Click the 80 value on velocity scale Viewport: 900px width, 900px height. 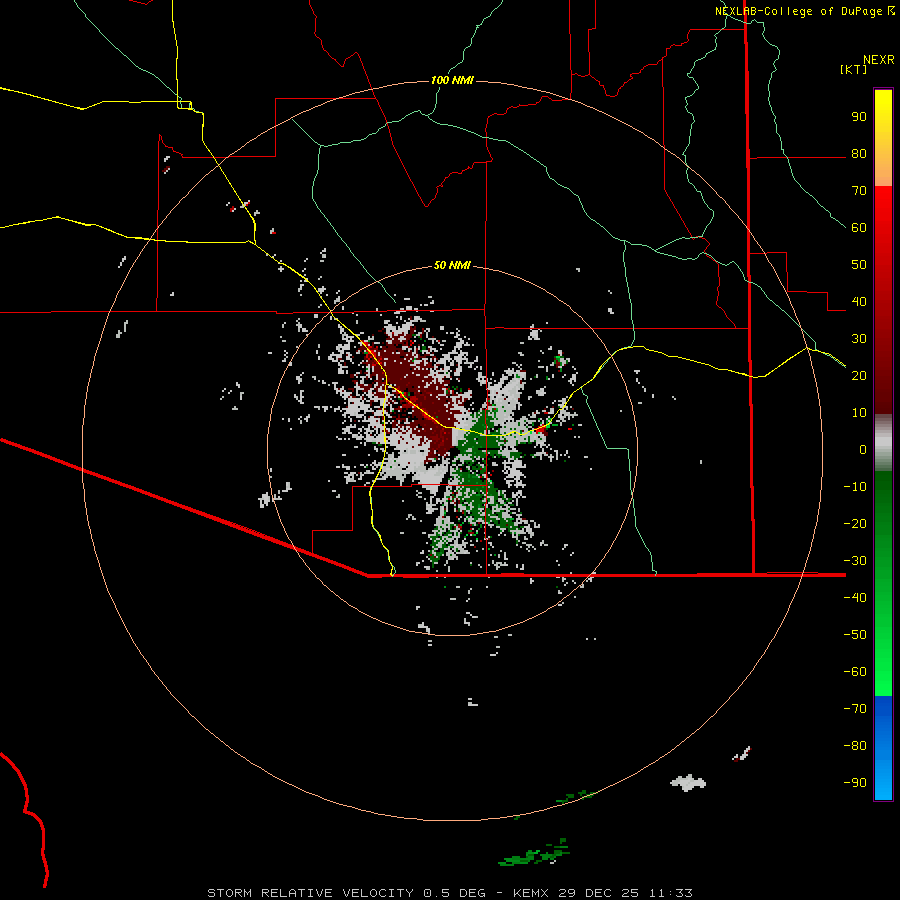(859, 154)
